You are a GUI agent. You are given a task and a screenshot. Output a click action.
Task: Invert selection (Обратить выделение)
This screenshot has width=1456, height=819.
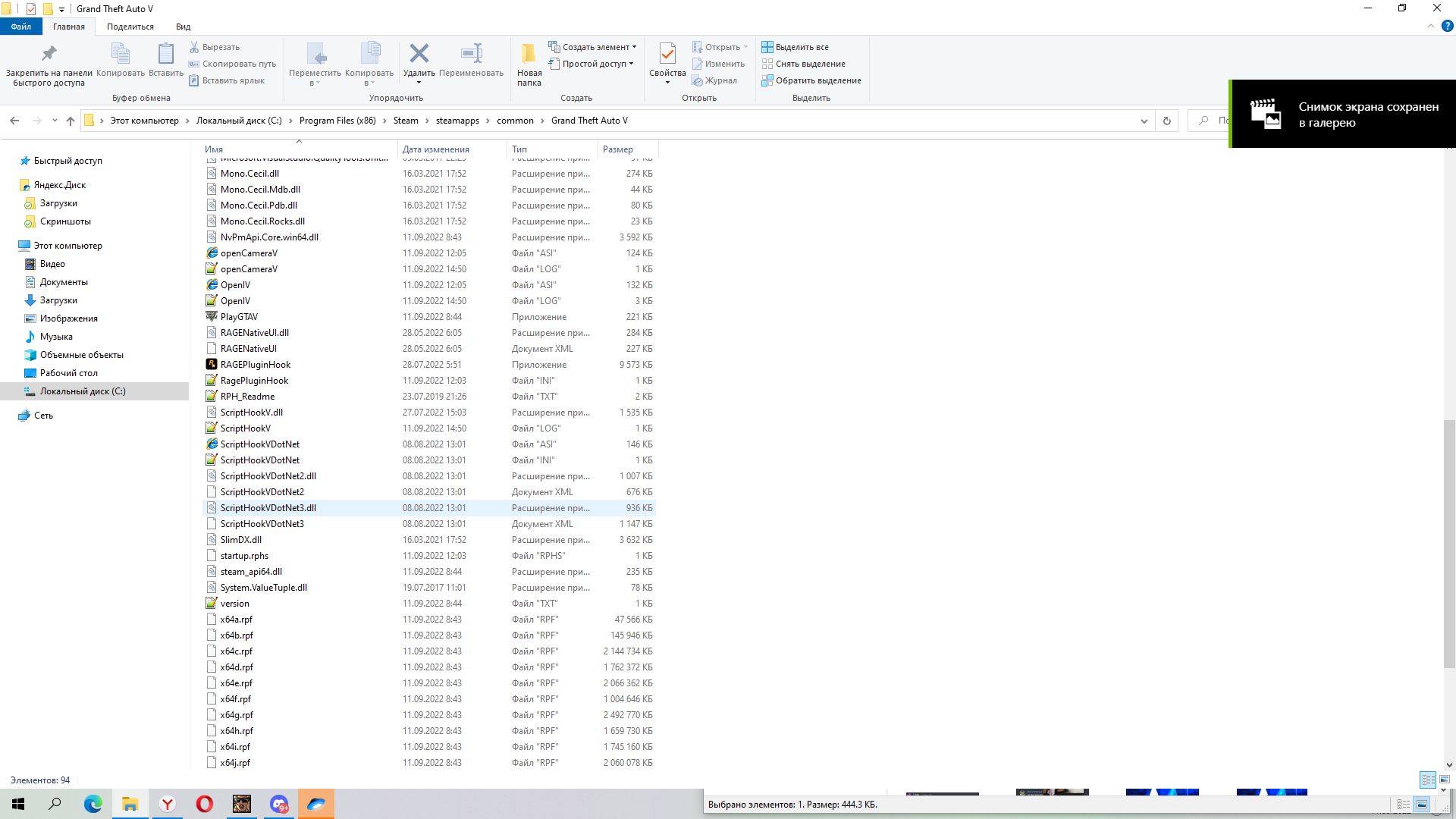coord(811,80)
